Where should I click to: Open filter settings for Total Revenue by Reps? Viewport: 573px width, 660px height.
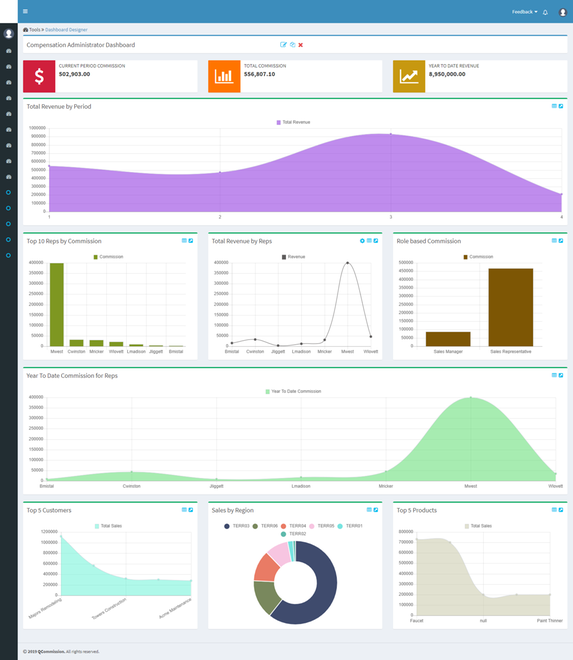tap(362, 241)
